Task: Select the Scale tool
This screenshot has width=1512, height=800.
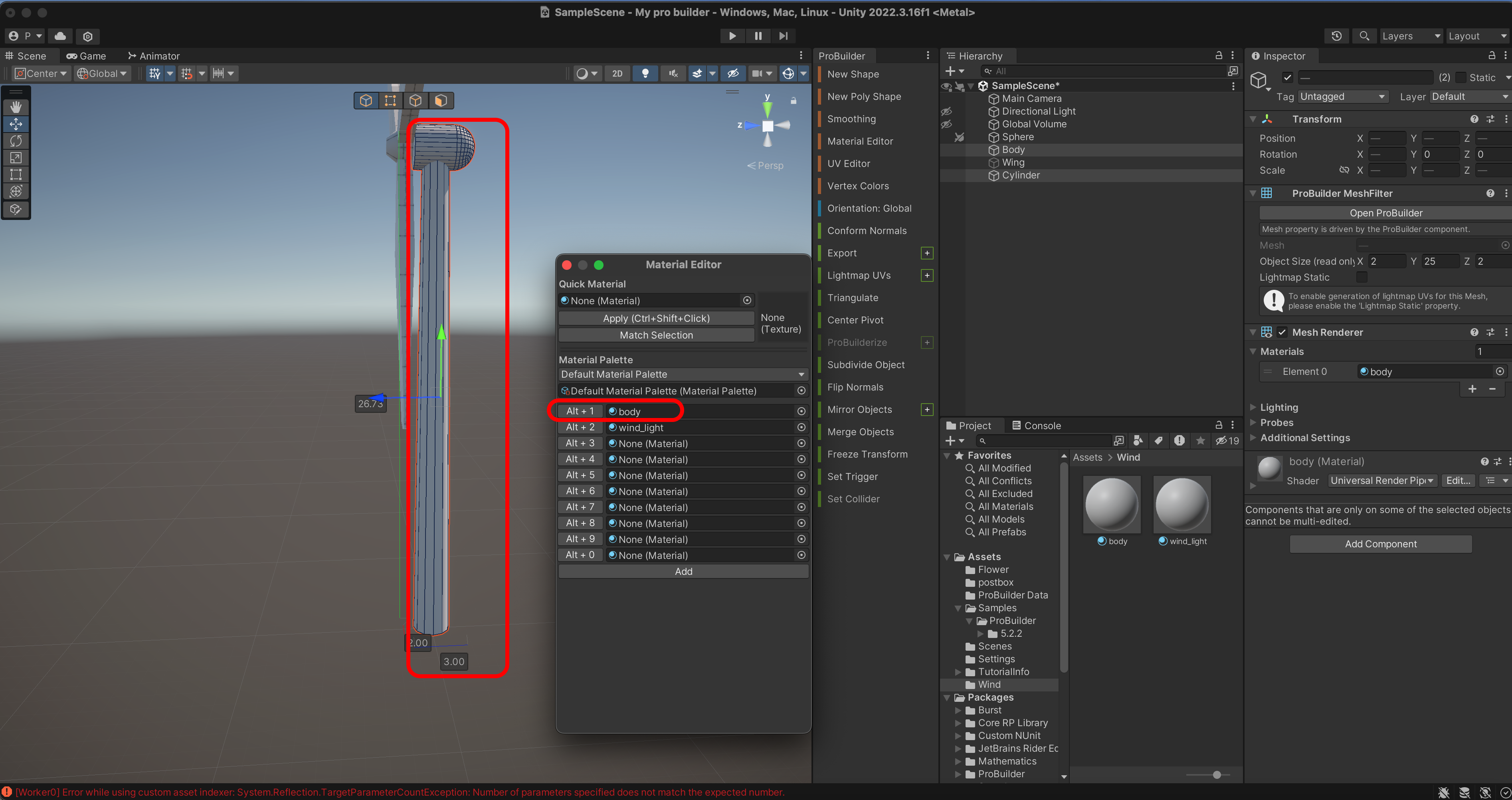Action: 16,157
